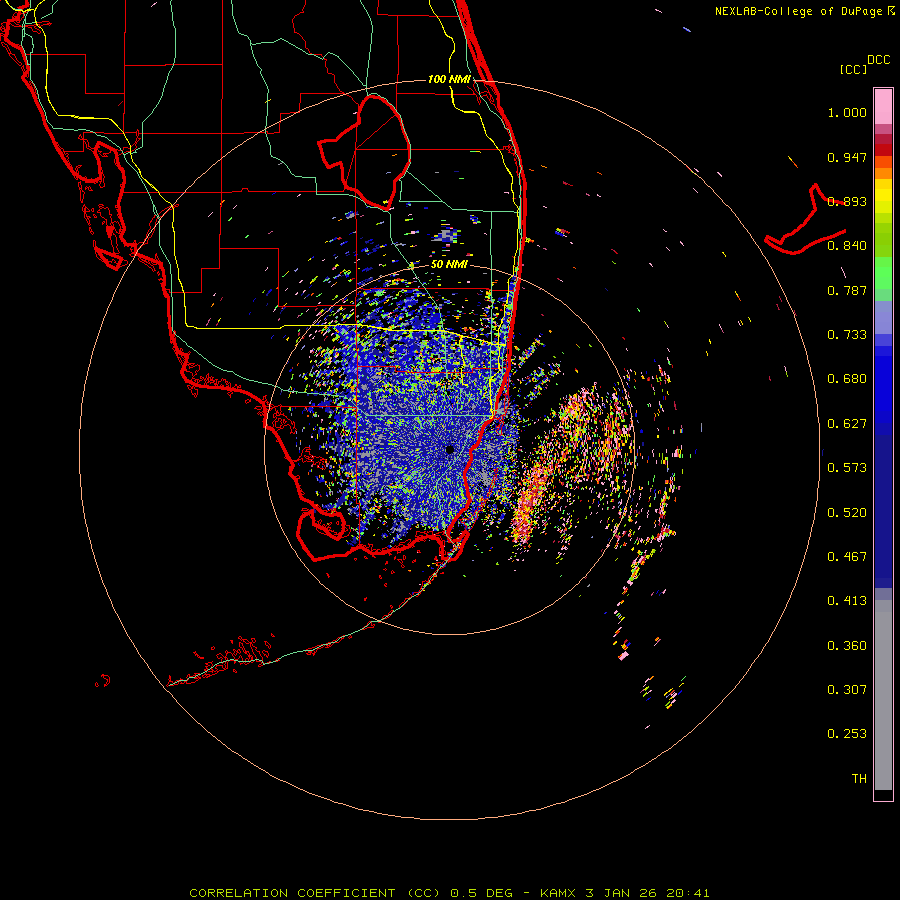Select the 0.413 scale value
The width and height of the screenshot is (900, 900).
[847, 601]
